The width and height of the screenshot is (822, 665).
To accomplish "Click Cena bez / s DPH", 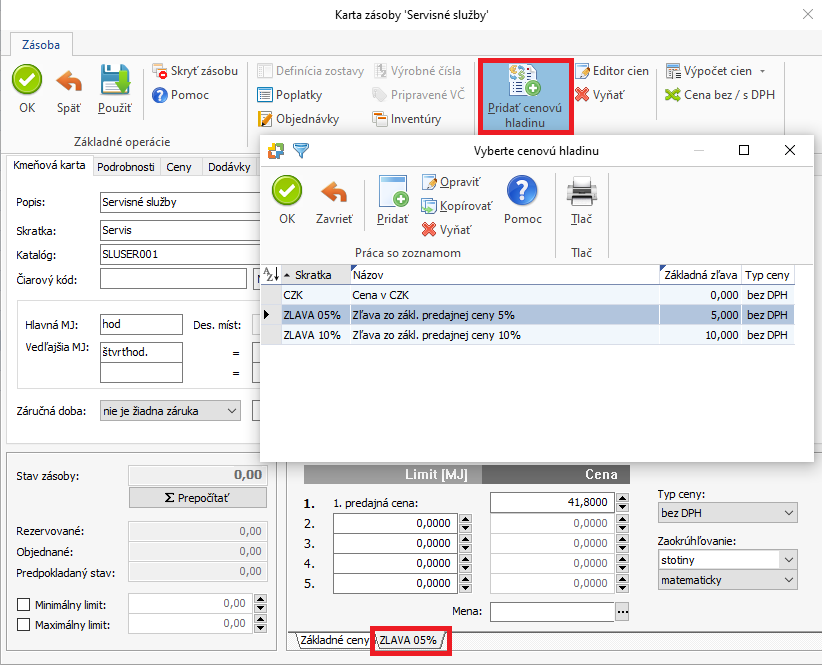I will click(720, 95).
